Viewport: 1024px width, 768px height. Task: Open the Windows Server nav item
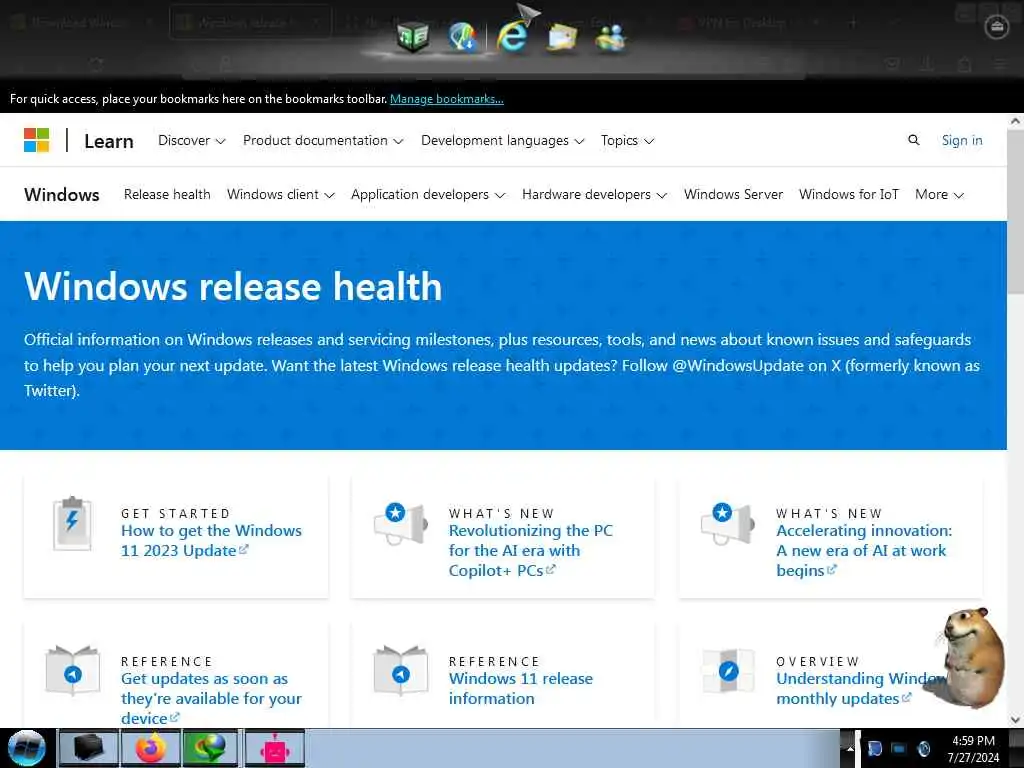[x=733, y=195]
